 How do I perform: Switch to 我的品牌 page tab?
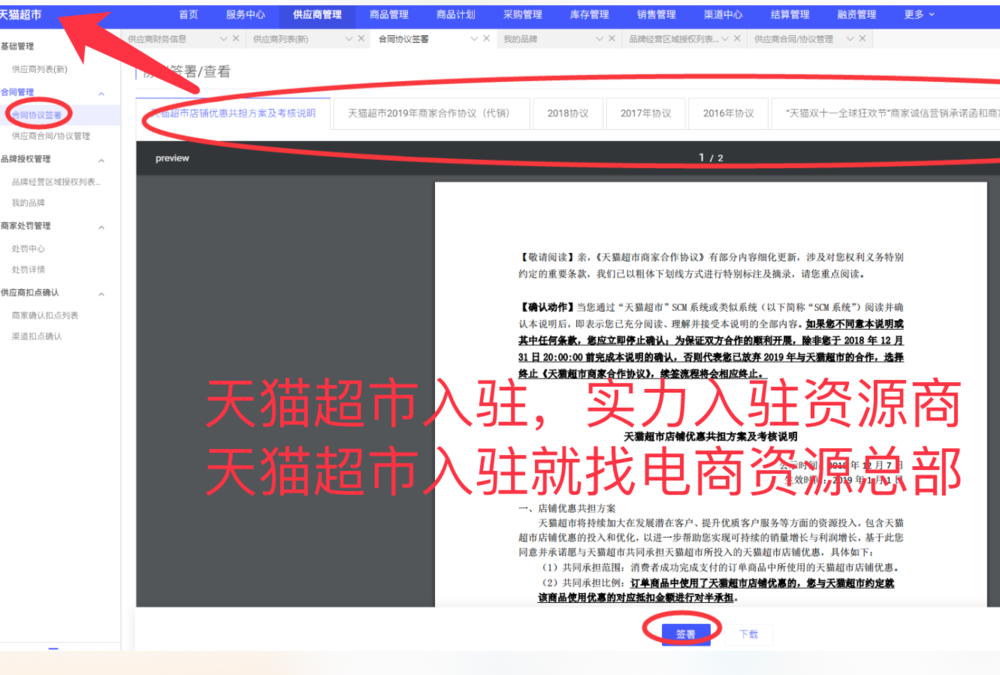[x=520, y=39]
